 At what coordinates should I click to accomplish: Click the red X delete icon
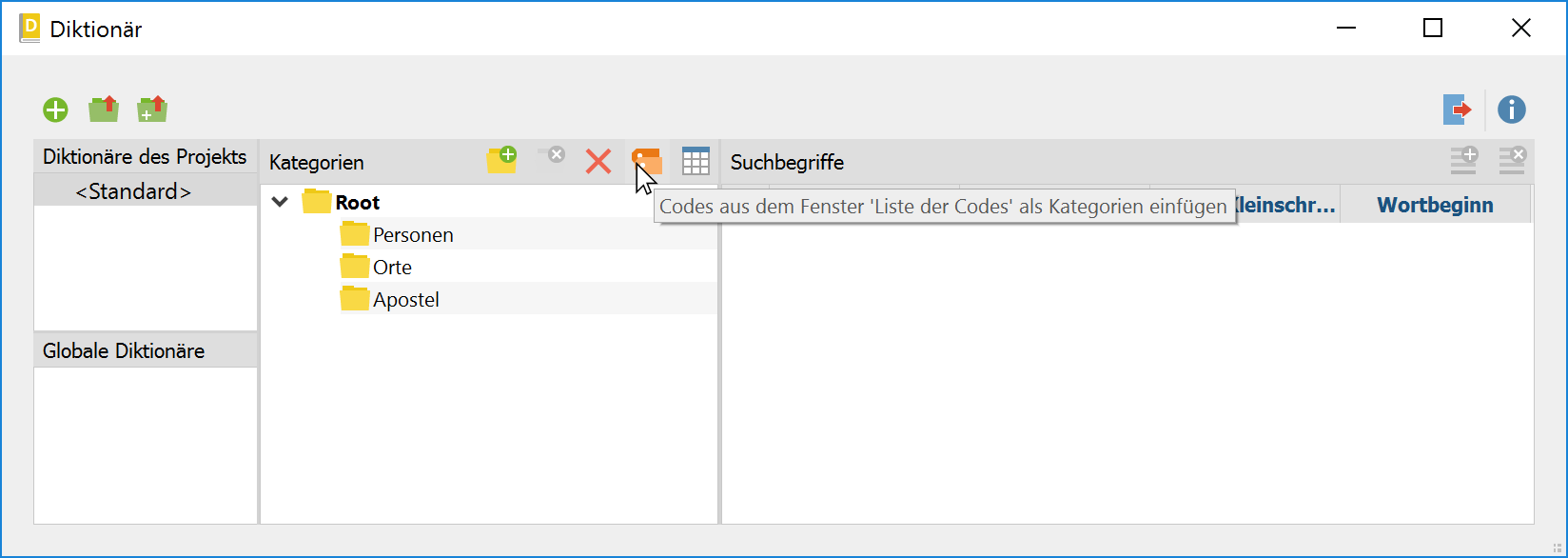(x=598, y=161)
